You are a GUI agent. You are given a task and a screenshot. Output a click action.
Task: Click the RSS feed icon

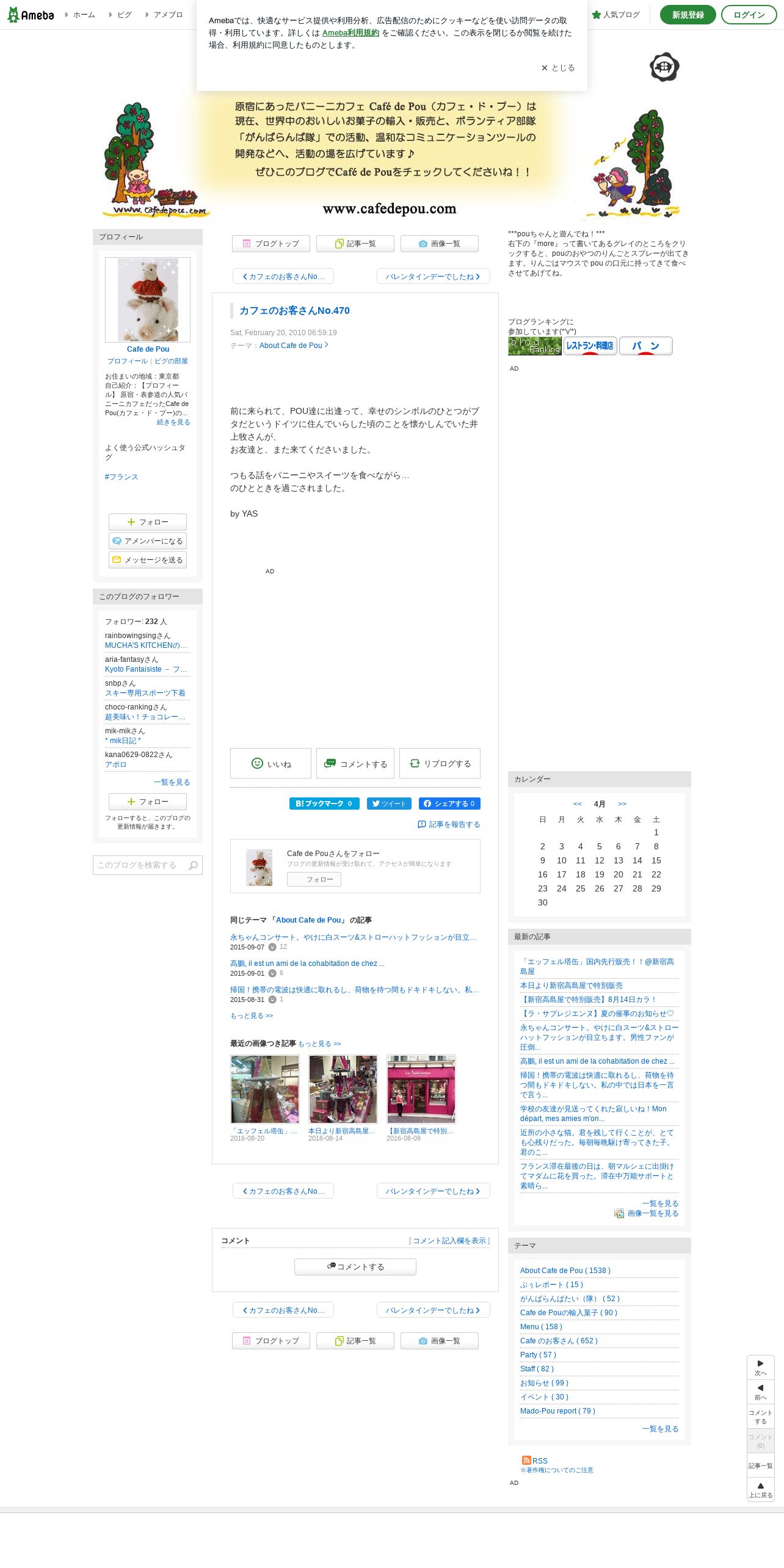(x=526, y=1460)
